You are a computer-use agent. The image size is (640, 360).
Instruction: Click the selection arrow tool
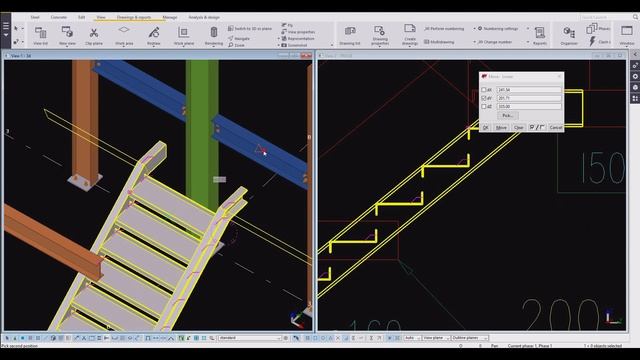click(x=16, y=29)
